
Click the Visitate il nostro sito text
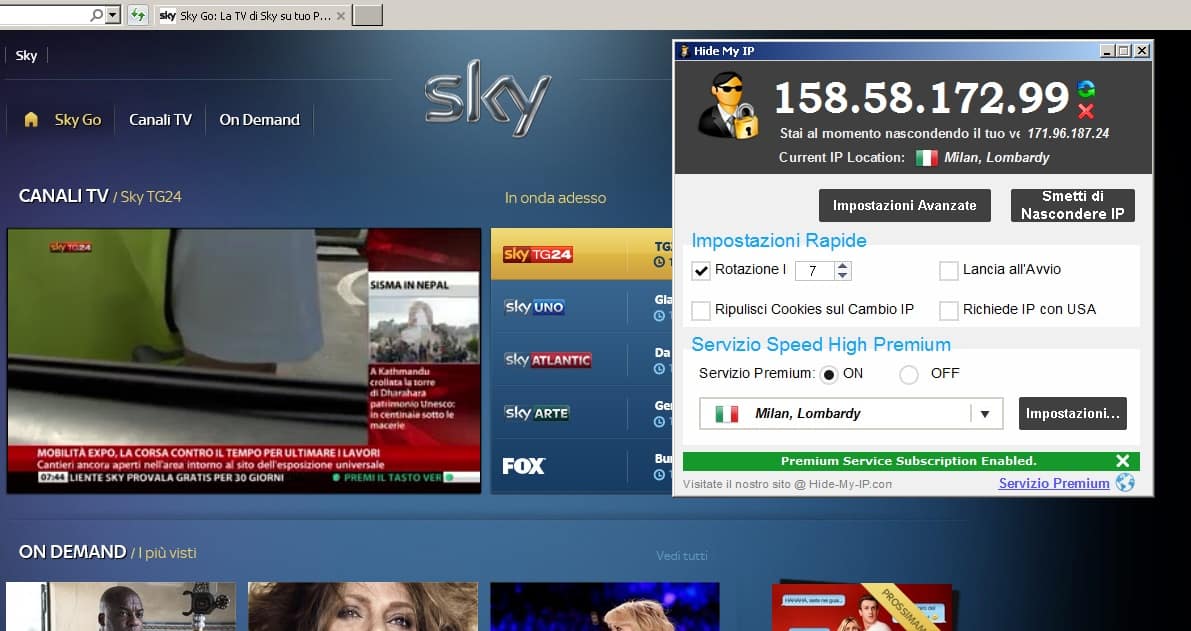(787, 484)
